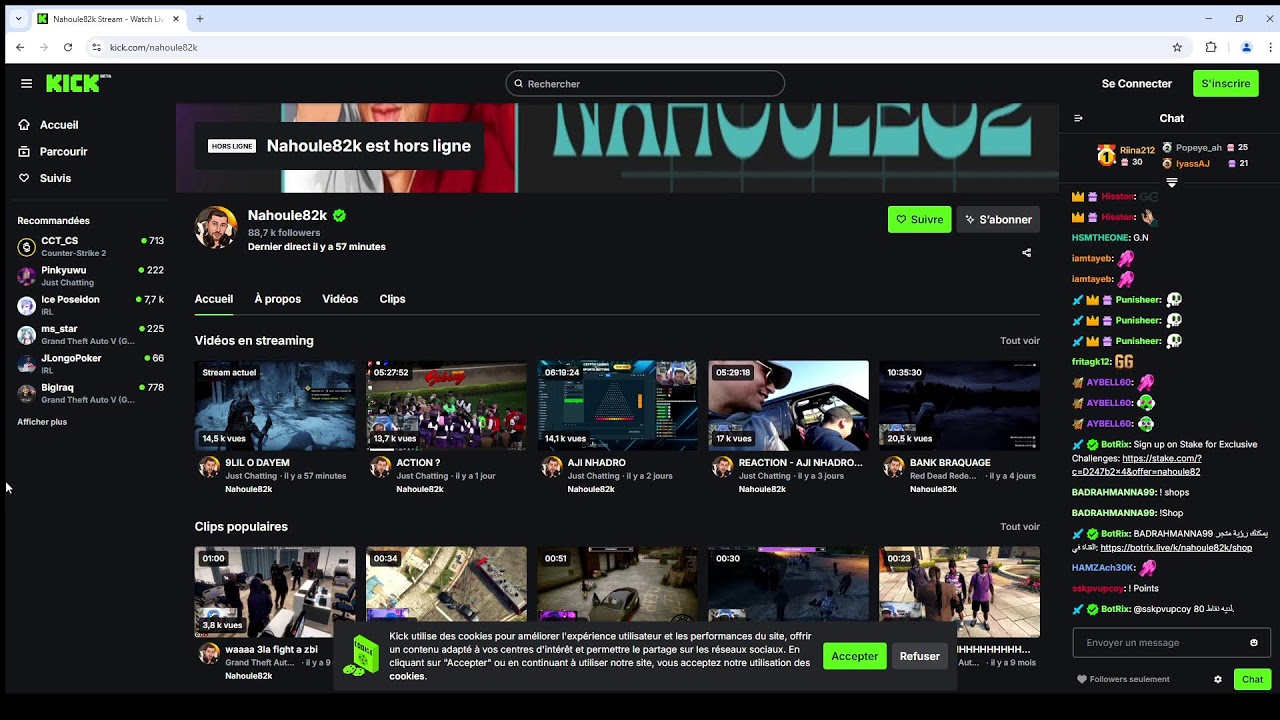Open the botrix.live shop link in chat
The image size is (1280, 720).
pyautogui.click(x=1176, y=548)
